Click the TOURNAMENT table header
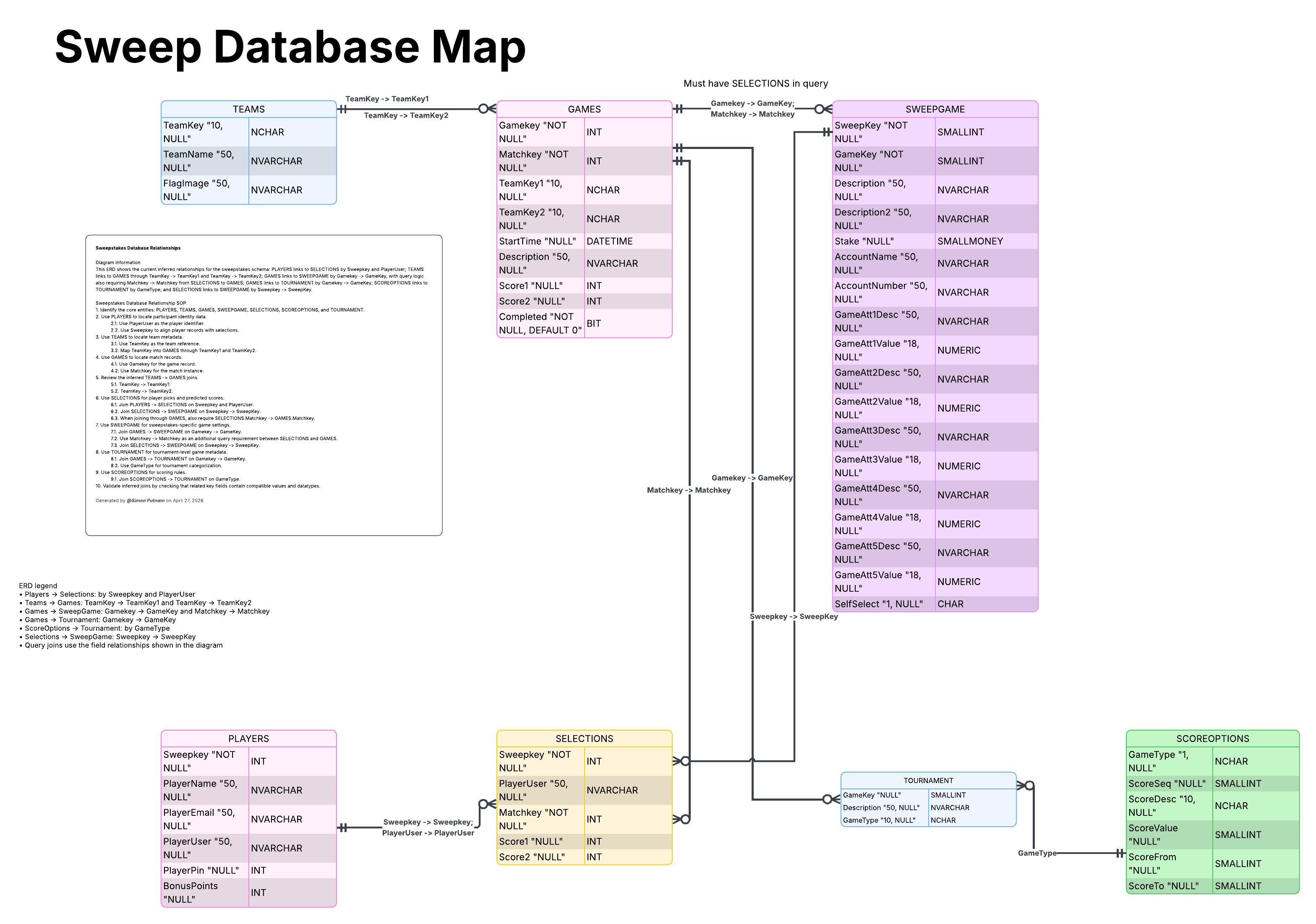 (929, 780)
